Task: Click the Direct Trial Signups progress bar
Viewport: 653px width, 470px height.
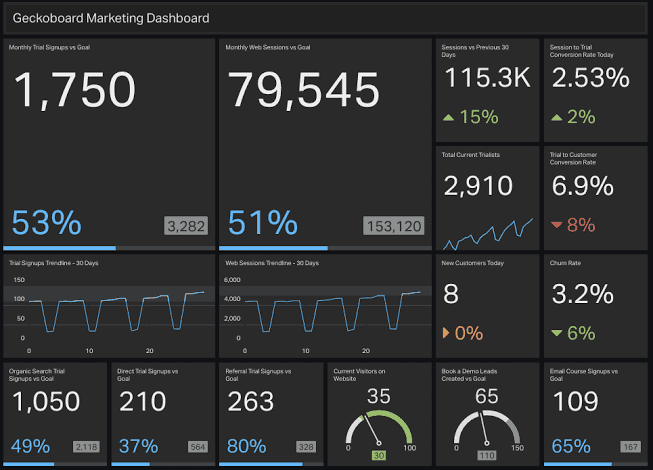Action: [x=163, y=464]
